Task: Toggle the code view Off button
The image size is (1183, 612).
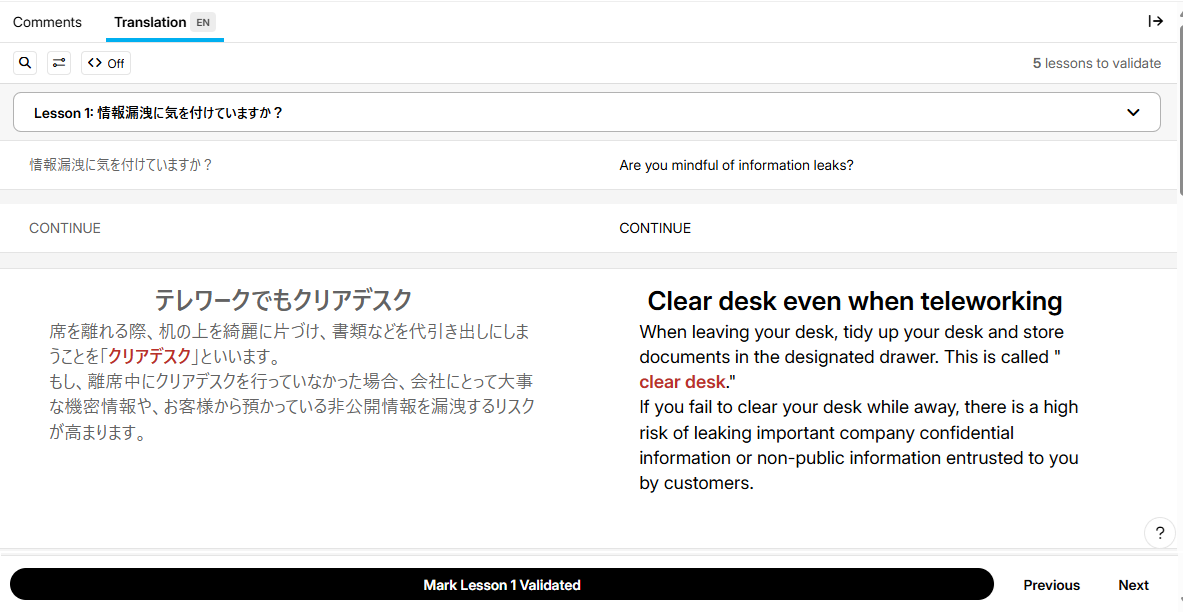Action: pyautogui.click(x=106, y=63)
